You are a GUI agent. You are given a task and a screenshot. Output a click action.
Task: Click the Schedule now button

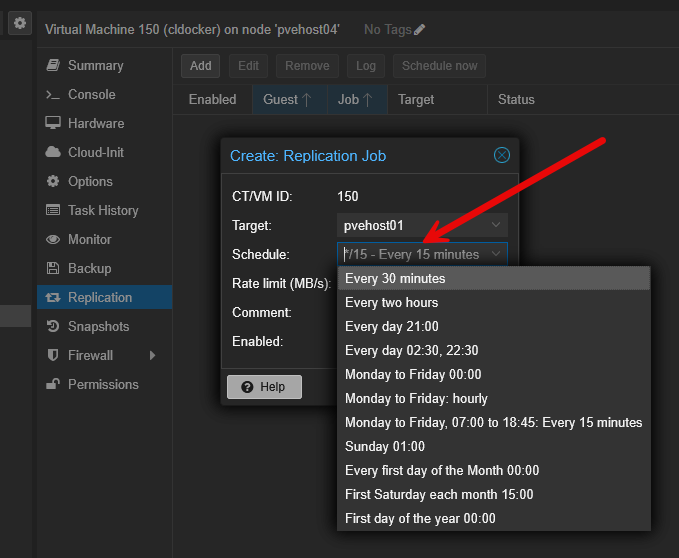pos(439,66)
